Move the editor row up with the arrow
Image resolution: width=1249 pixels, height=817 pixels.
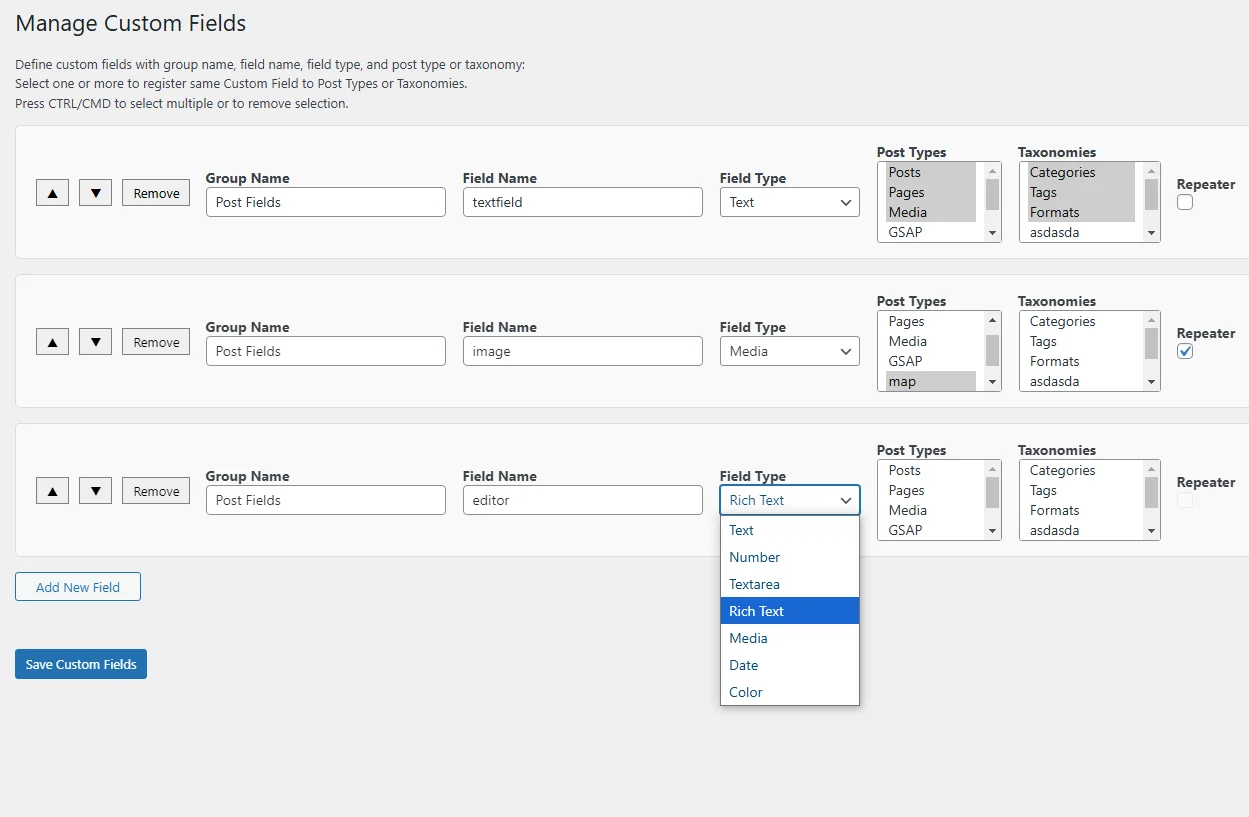[x=52, y=491]
